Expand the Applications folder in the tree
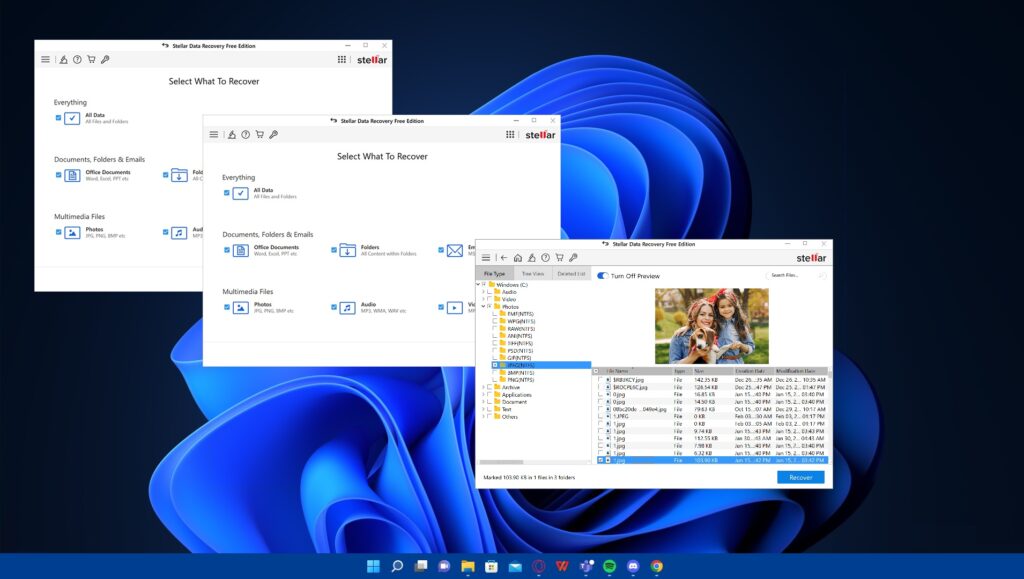Image resolution: width=1024 pixels, height=579 pixels. [484, 394]
